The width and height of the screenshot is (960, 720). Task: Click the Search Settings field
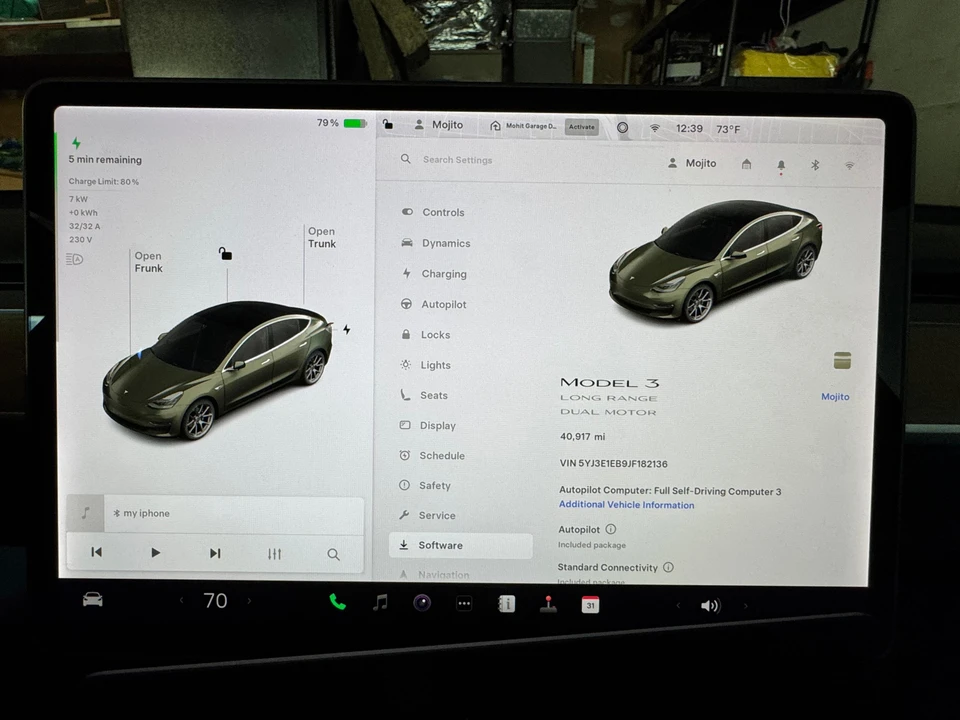pyautogui.click(x=457, y=160)
